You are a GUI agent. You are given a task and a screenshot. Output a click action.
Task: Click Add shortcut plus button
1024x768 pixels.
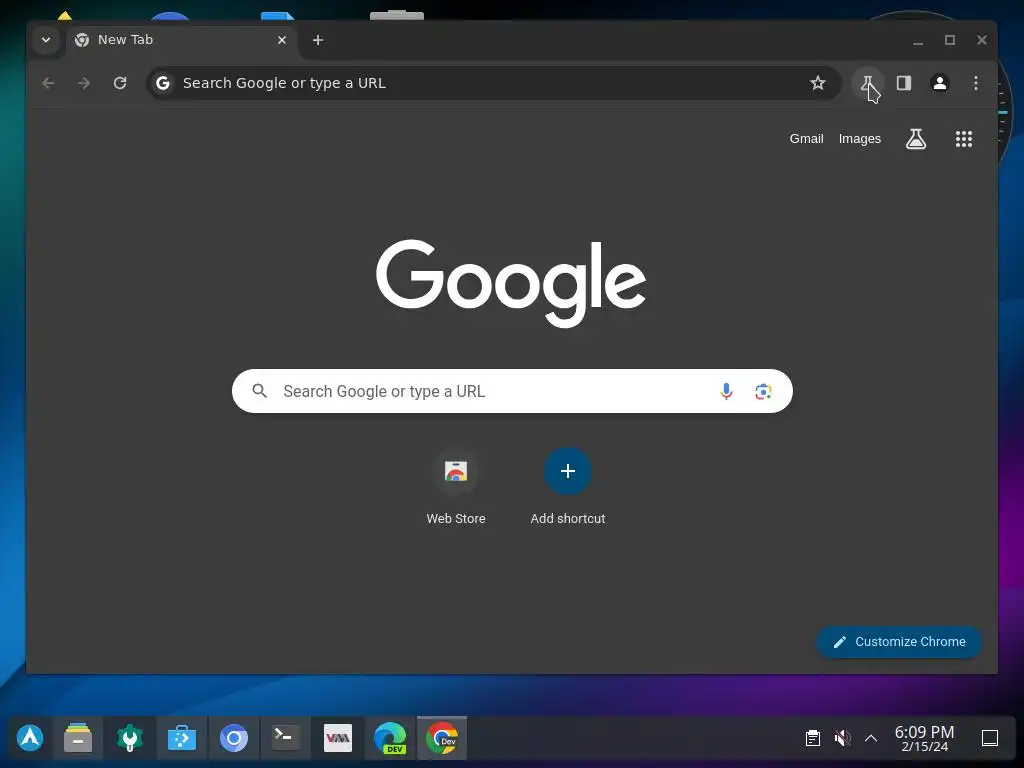click(x=568, y=471)
